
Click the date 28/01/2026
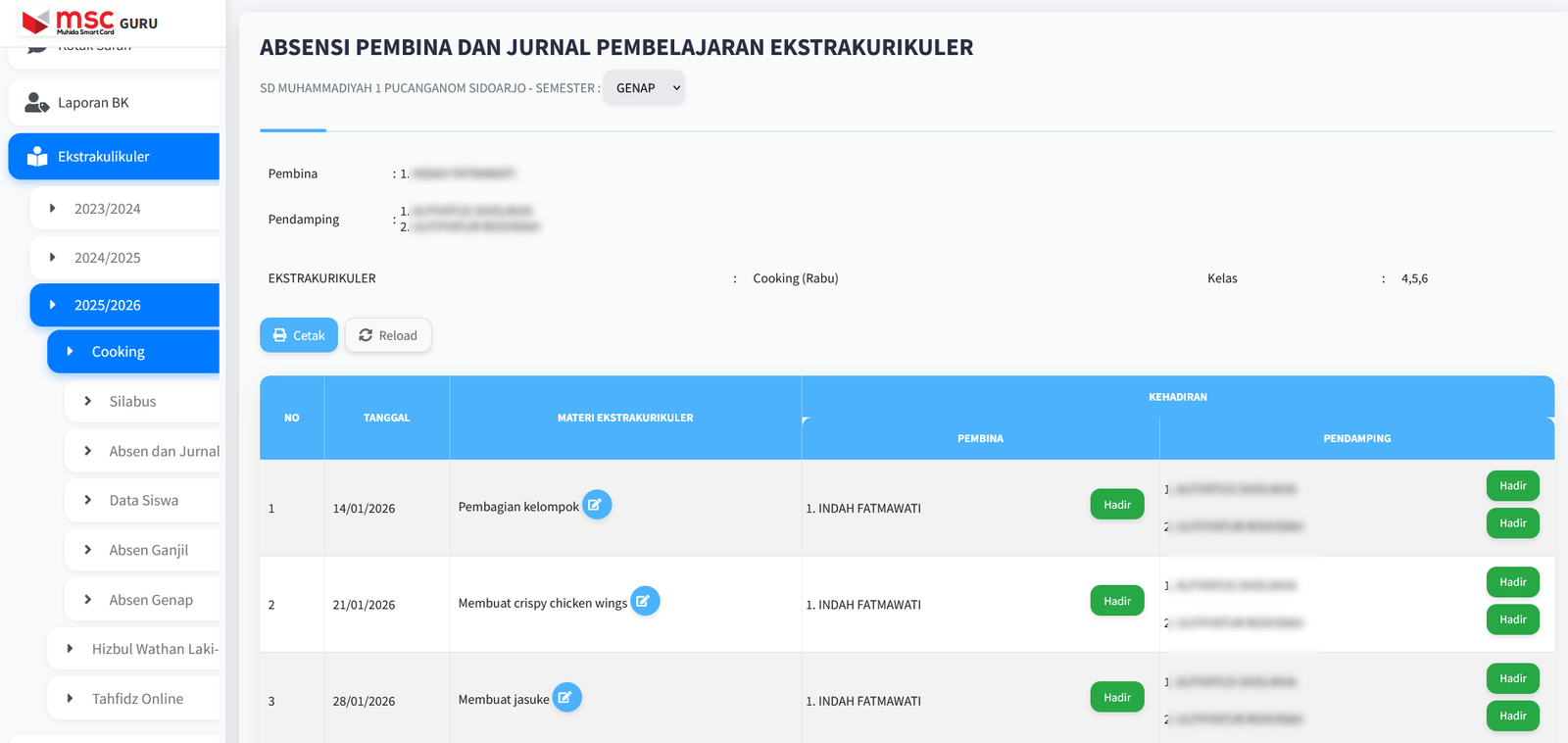click(364, 701)
